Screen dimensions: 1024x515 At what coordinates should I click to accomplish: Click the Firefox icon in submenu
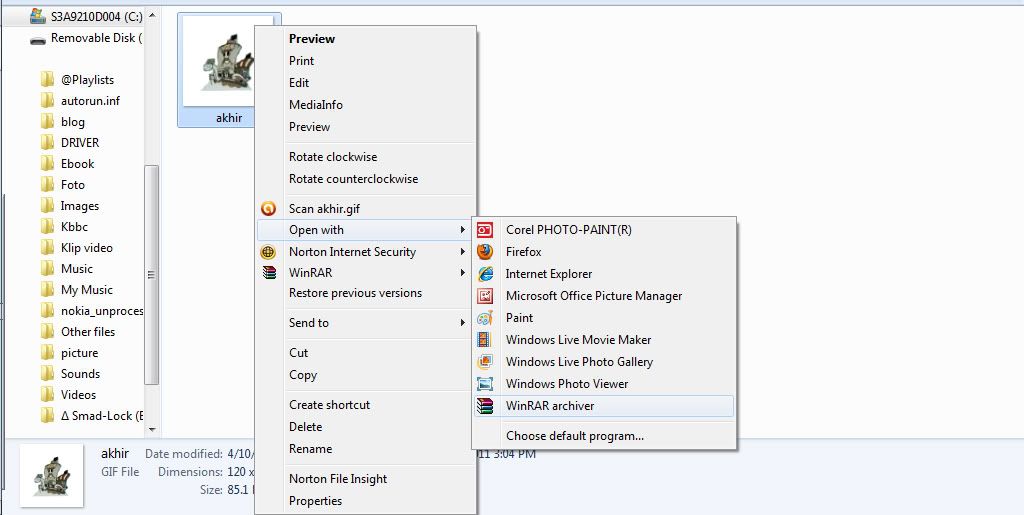(485, 252)
